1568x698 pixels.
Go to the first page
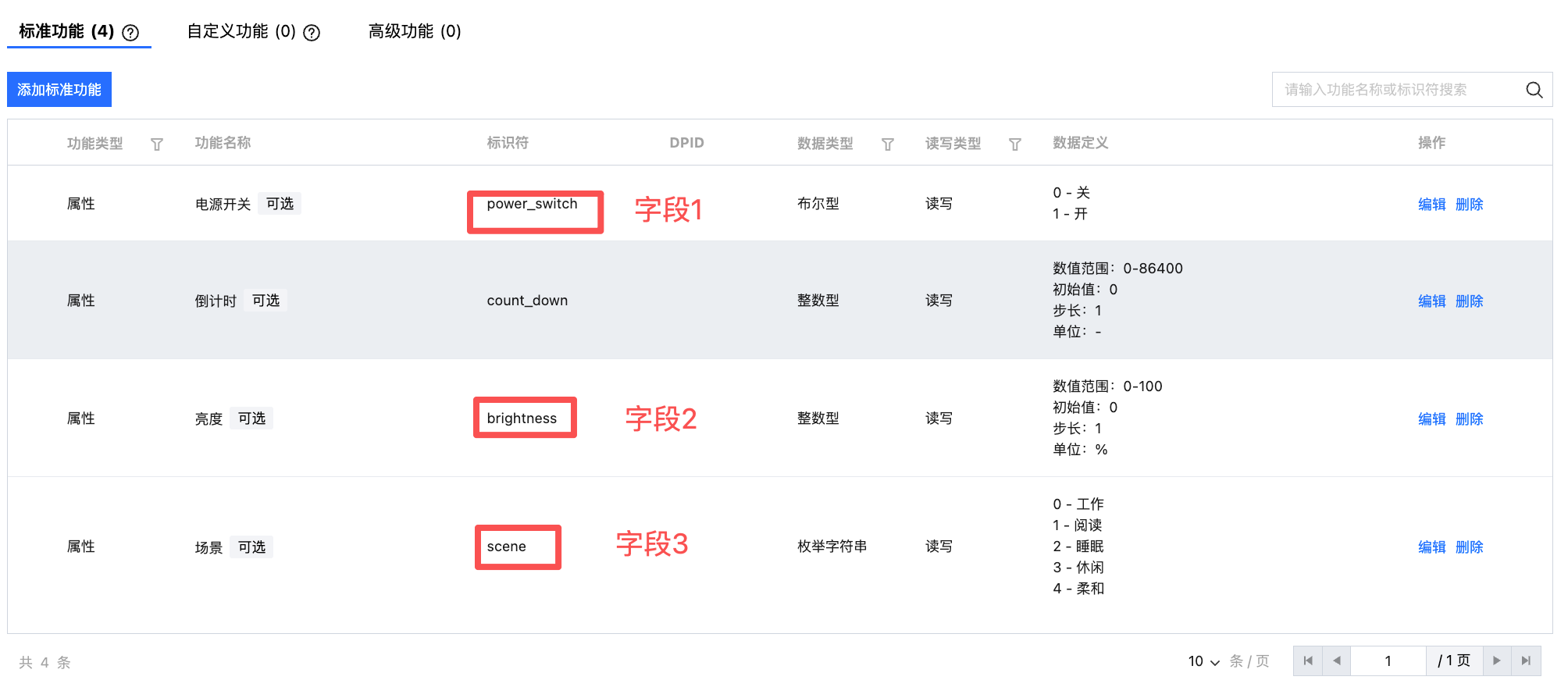click(x=1308, y=661)
